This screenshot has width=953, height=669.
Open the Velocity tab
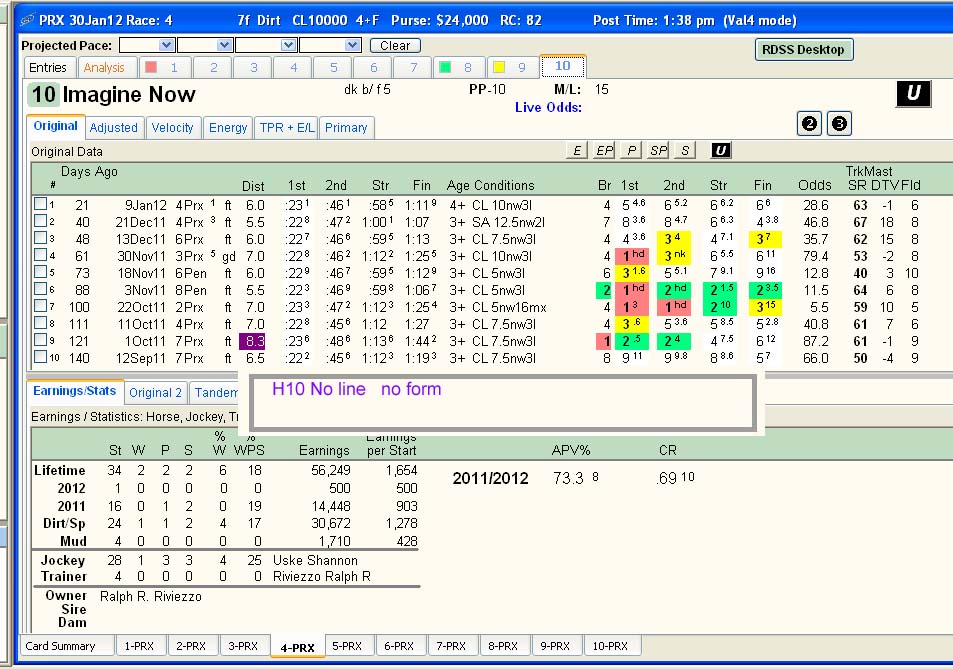click(172, 128)
